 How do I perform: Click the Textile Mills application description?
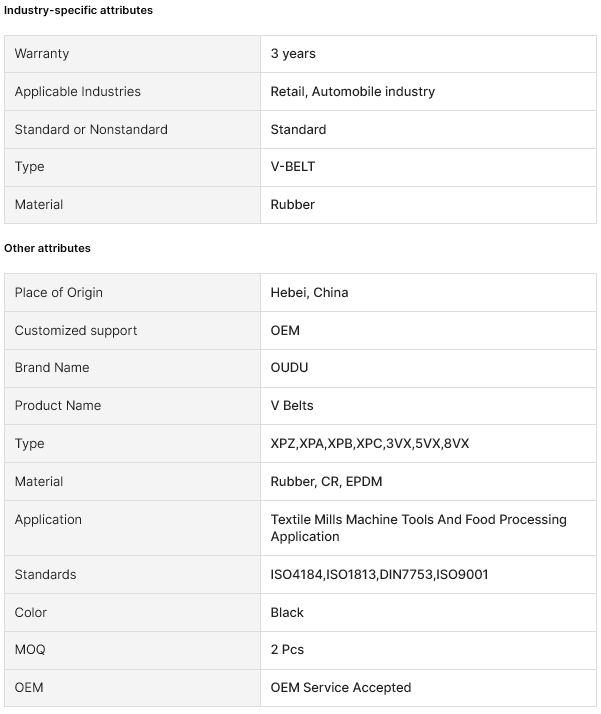(418, 528)
